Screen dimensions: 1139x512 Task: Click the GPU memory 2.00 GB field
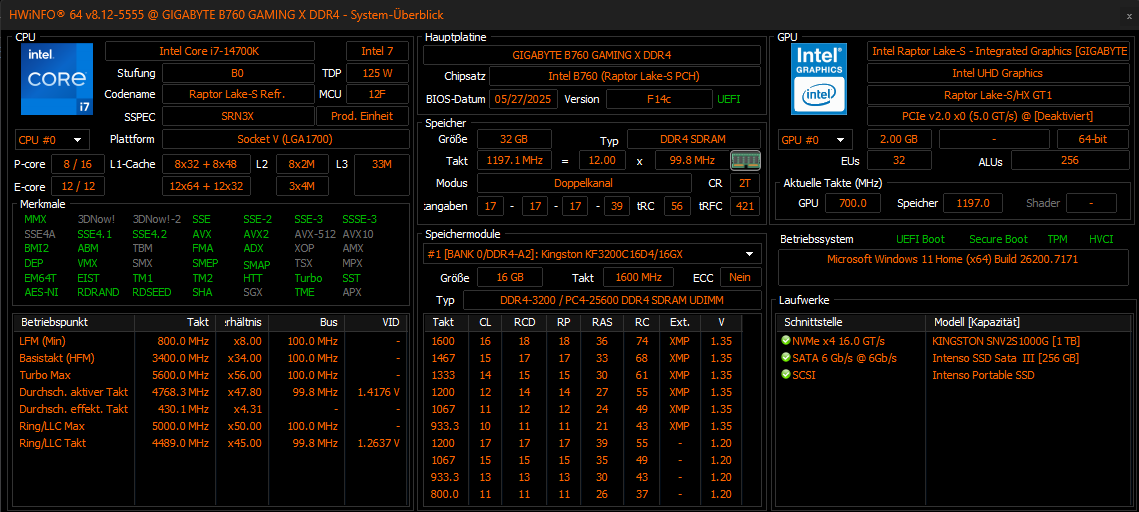point(900,139)
